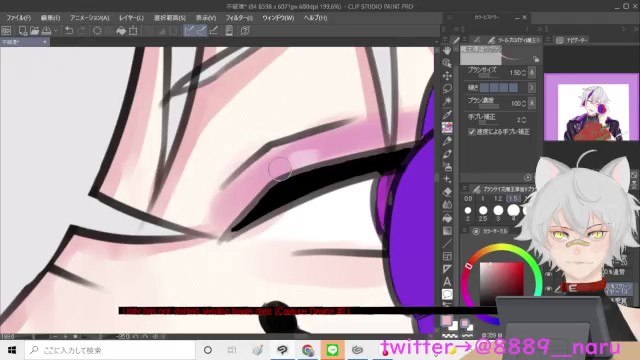This screenshot has width=640, height=360.
Task: Select the Figure line tool
Action: pos(447,244)
